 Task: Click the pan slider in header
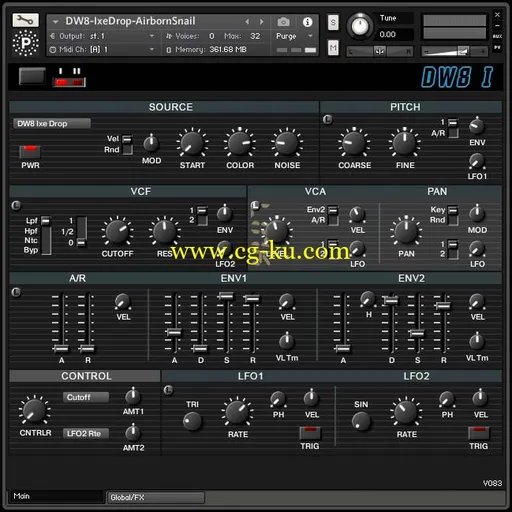tap(380, 51)
